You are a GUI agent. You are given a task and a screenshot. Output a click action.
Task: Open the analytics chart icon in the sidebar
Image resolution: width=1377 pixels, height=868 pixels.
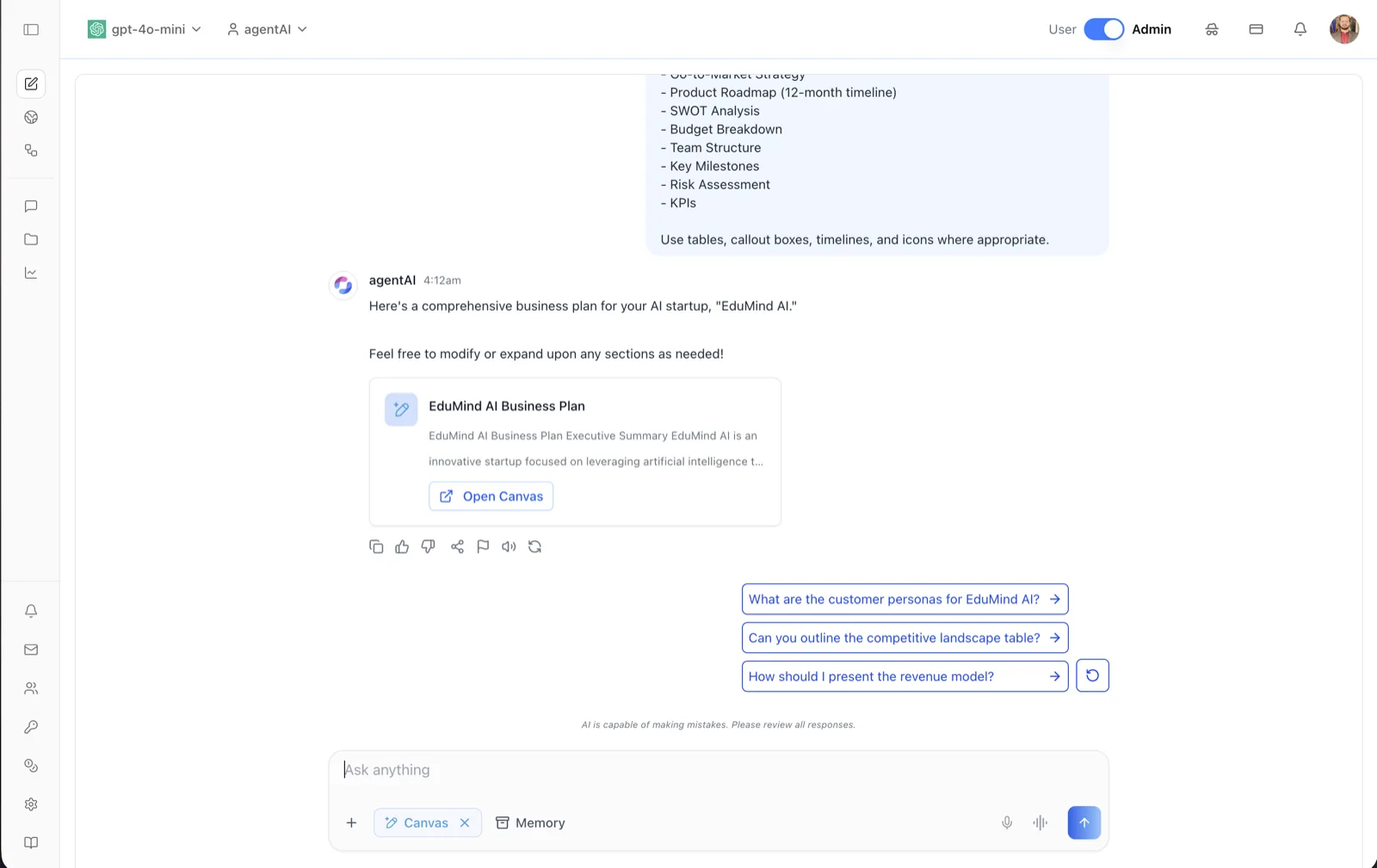pyautogui.click(x=31, y=273)
